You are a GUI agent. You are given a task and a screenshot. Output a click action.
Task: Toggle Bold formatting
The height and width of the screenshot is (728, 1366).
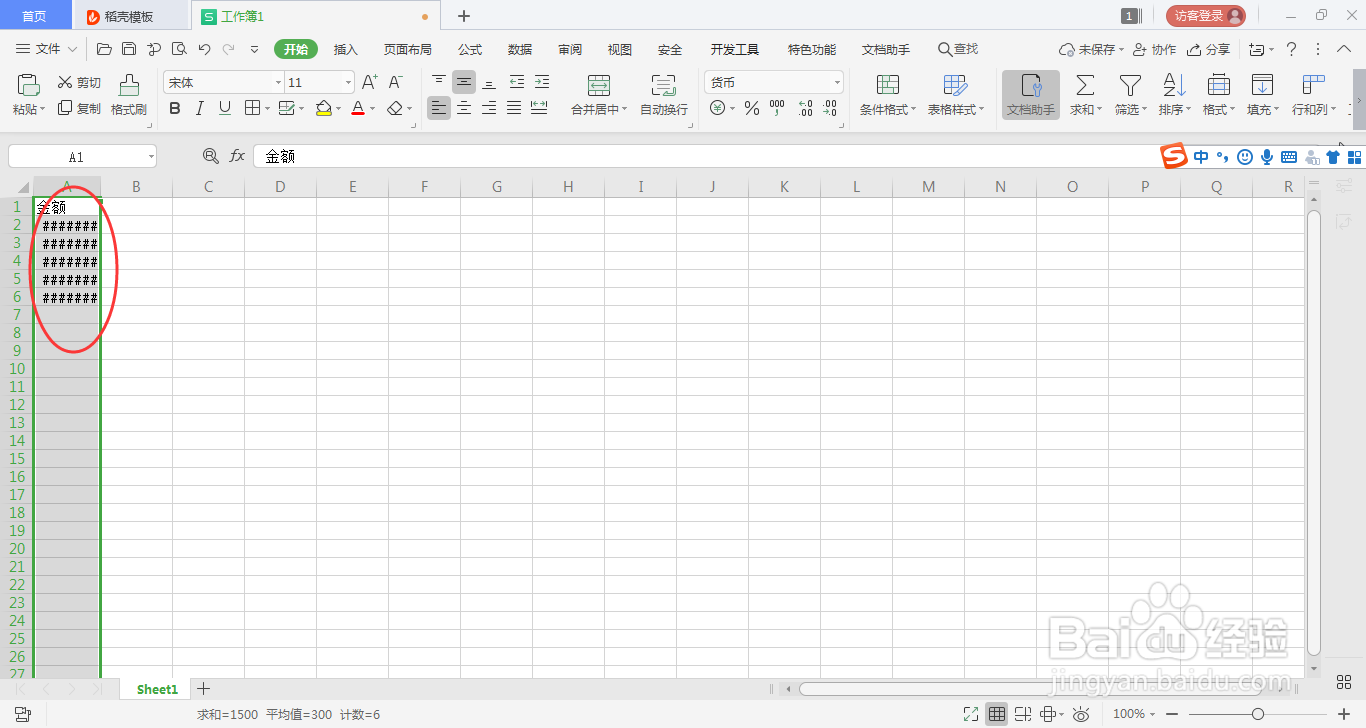[175, 108]
